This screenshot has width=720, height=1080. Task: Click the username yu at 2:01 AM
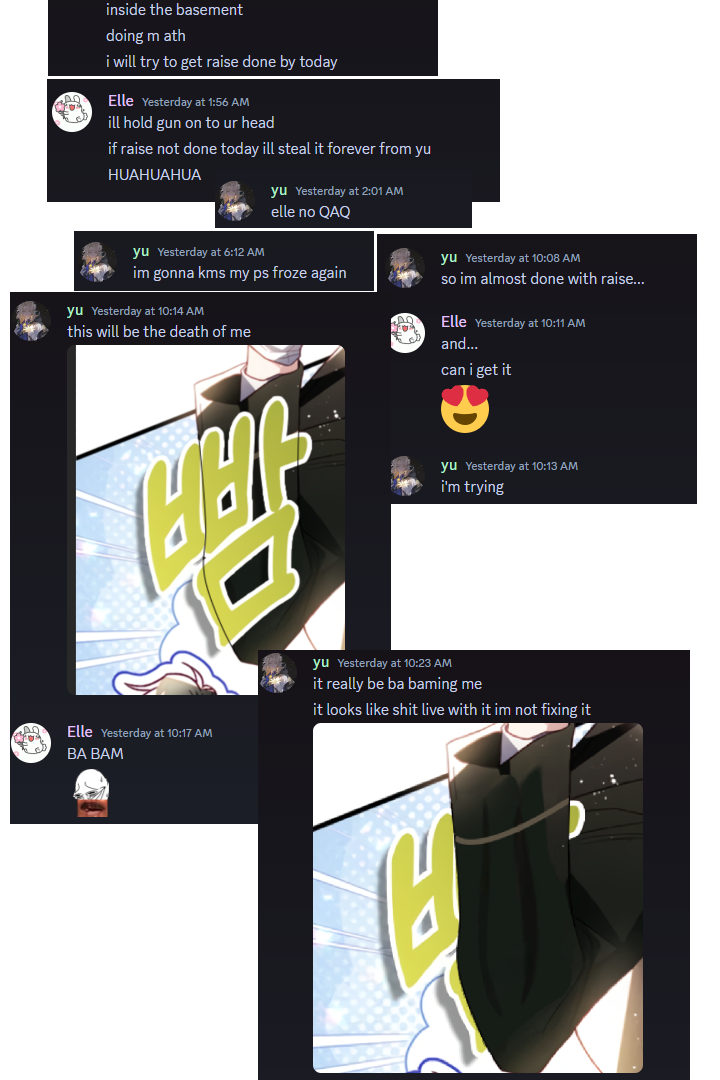click(279, 190)
